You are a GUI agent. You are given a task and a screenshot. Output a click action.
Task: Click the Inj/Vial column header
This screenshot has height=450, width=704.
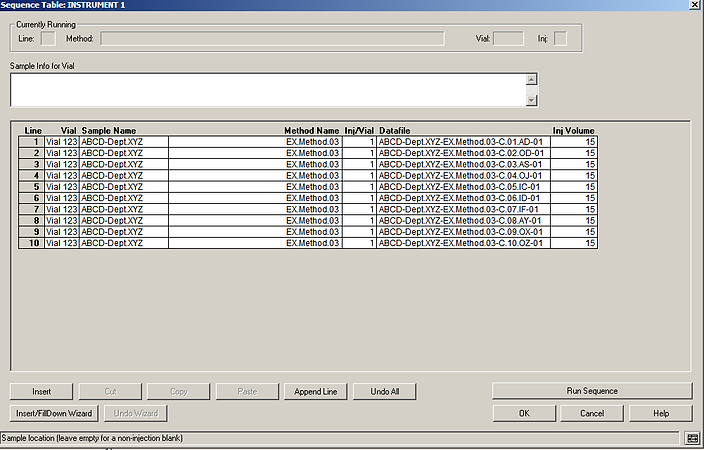359,131
